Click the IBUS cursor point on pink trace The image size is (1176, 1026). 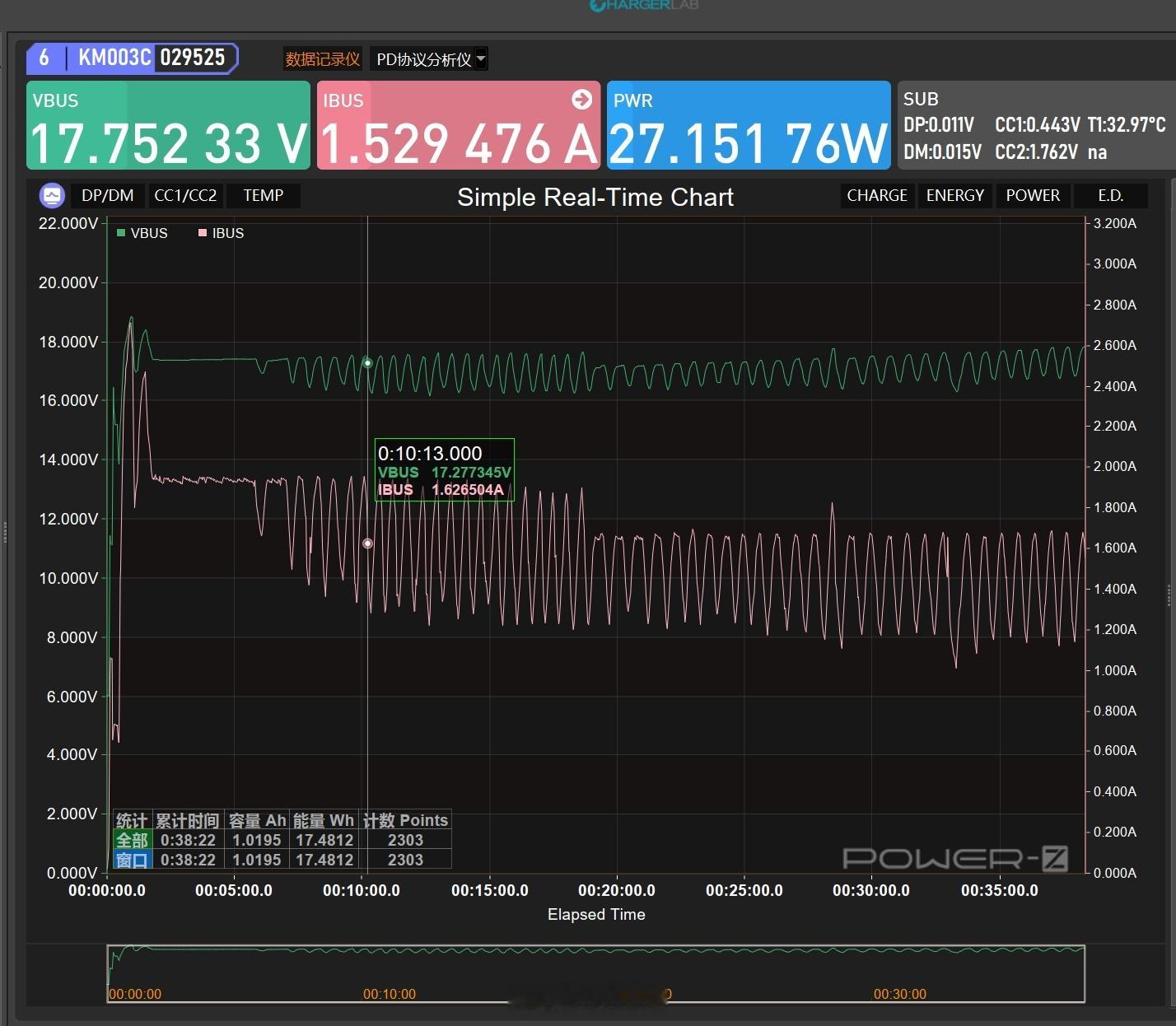[368, 543]
